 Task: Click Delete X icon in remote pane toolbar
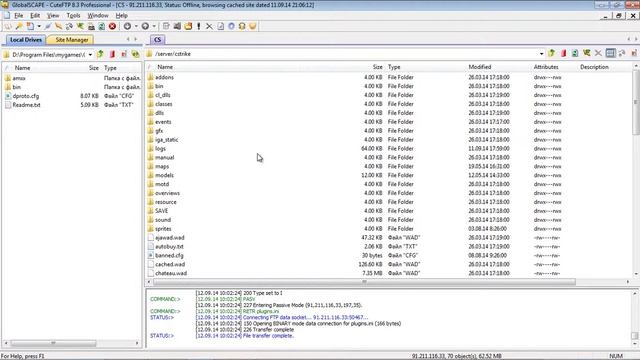(x=598, y=53)
